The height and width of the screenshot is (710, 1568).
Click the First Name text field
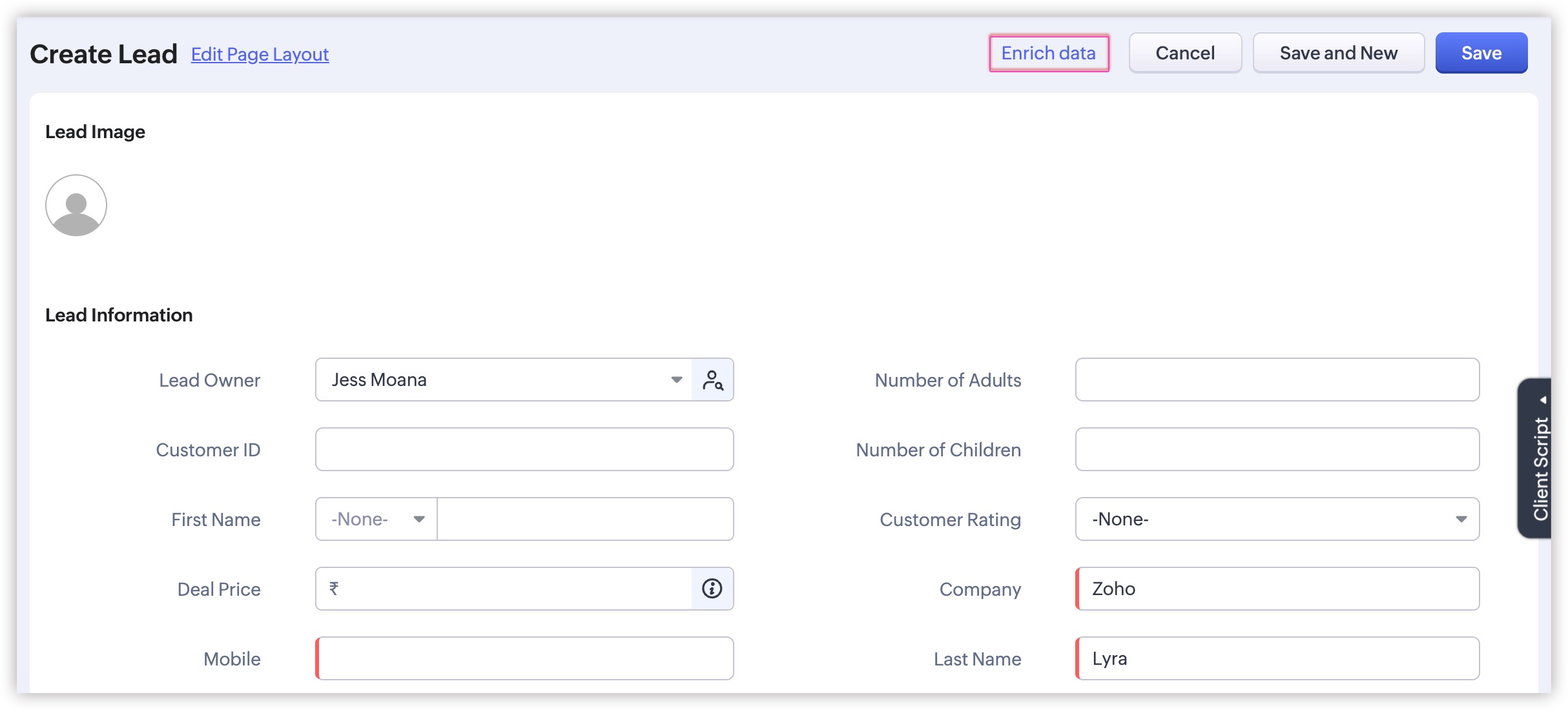tap(584, 520)
